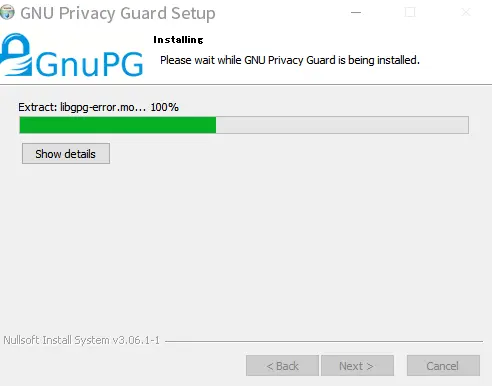Close the setup window with the X icon
Screen dimensions: 492x386
(x=466, y=13)
